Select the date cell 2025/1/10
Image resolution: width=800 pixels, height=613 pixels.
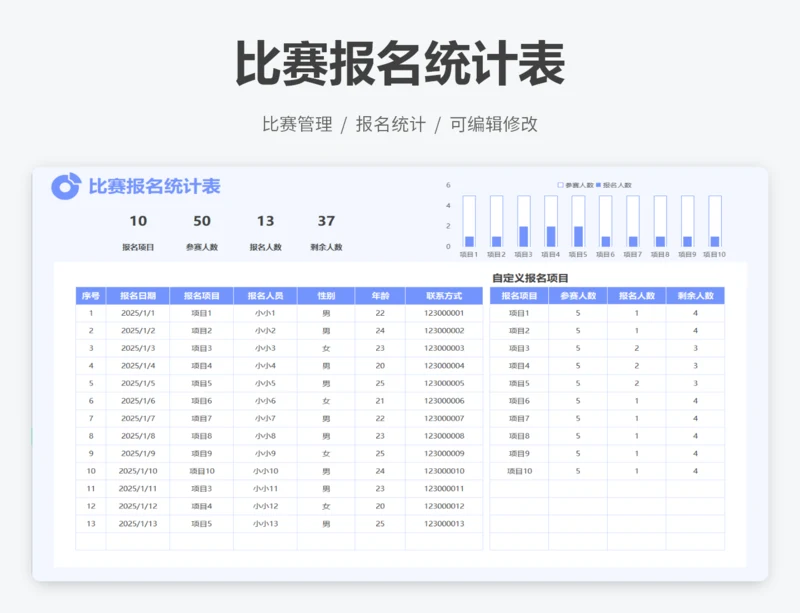(138, 471)
